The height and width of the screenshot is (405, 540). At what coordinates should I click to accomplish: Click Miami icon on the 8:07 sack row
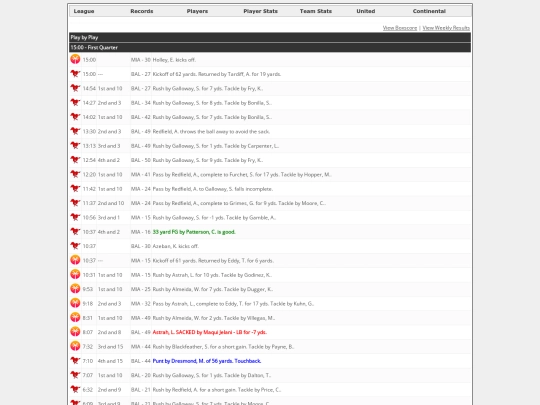pyautogui.click(x=75, y=332)
